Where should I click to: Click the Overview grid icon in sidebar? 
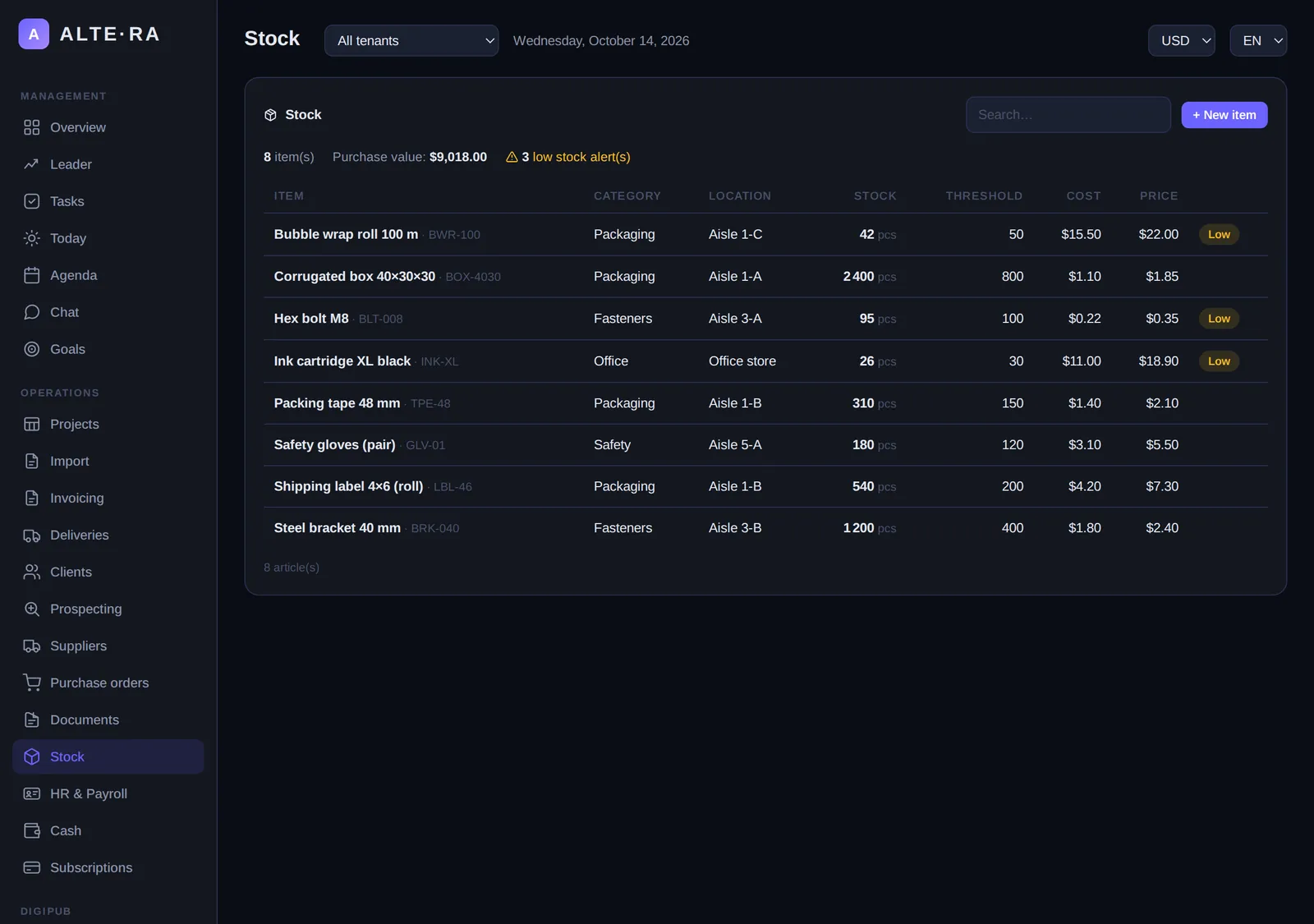click(x=31, y=127)
